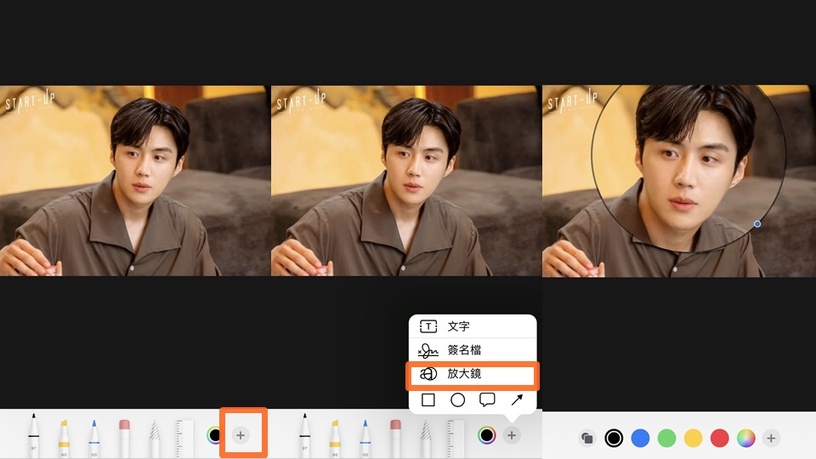The height and width of the screenshot is (459, 816).
Task: Select the magnifier loupe over the face
Action: (688, 168)
